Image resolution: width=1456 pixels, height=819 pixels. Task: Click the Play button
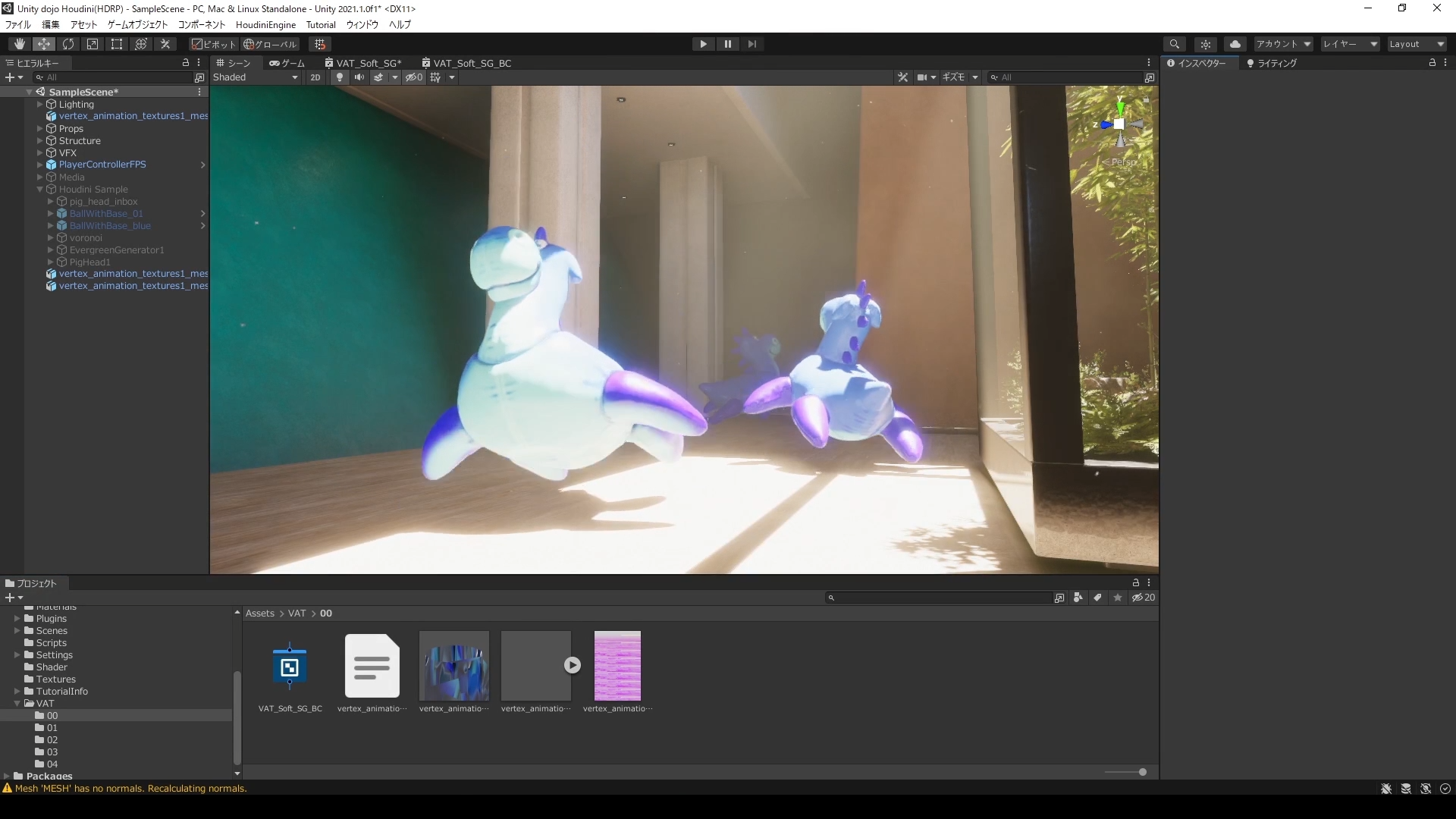click(703, 44)
